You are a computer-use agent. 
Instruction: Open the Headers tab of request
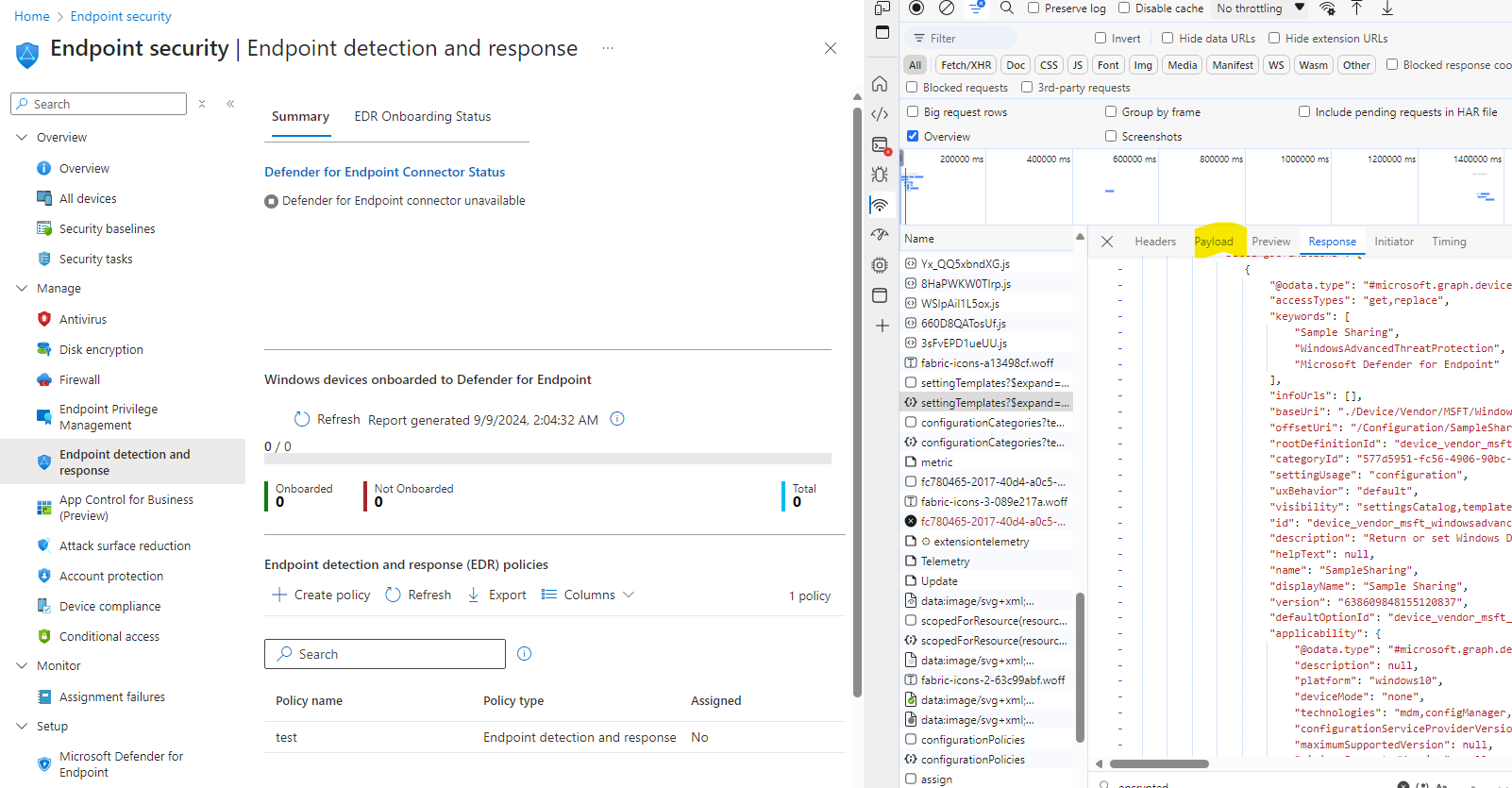[1155, 242]
